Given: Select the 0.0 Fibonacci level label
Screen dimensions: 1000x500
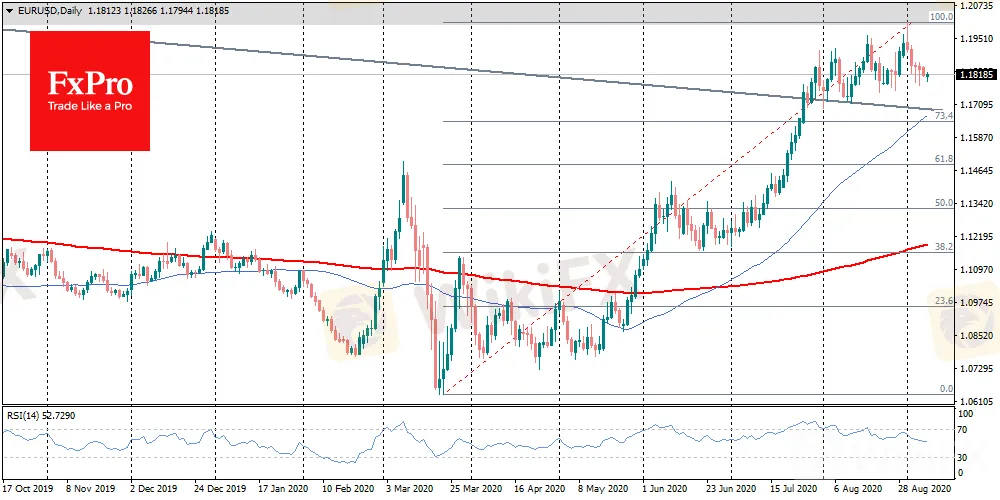Looking at the screenshot, I should 945,388.
